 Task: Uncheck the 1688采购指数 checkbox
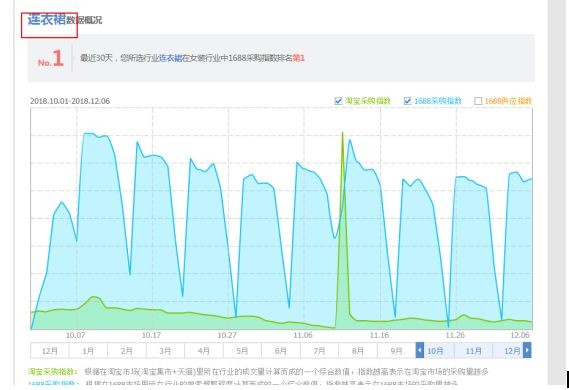pyautogui.click(x=408, y=101)
